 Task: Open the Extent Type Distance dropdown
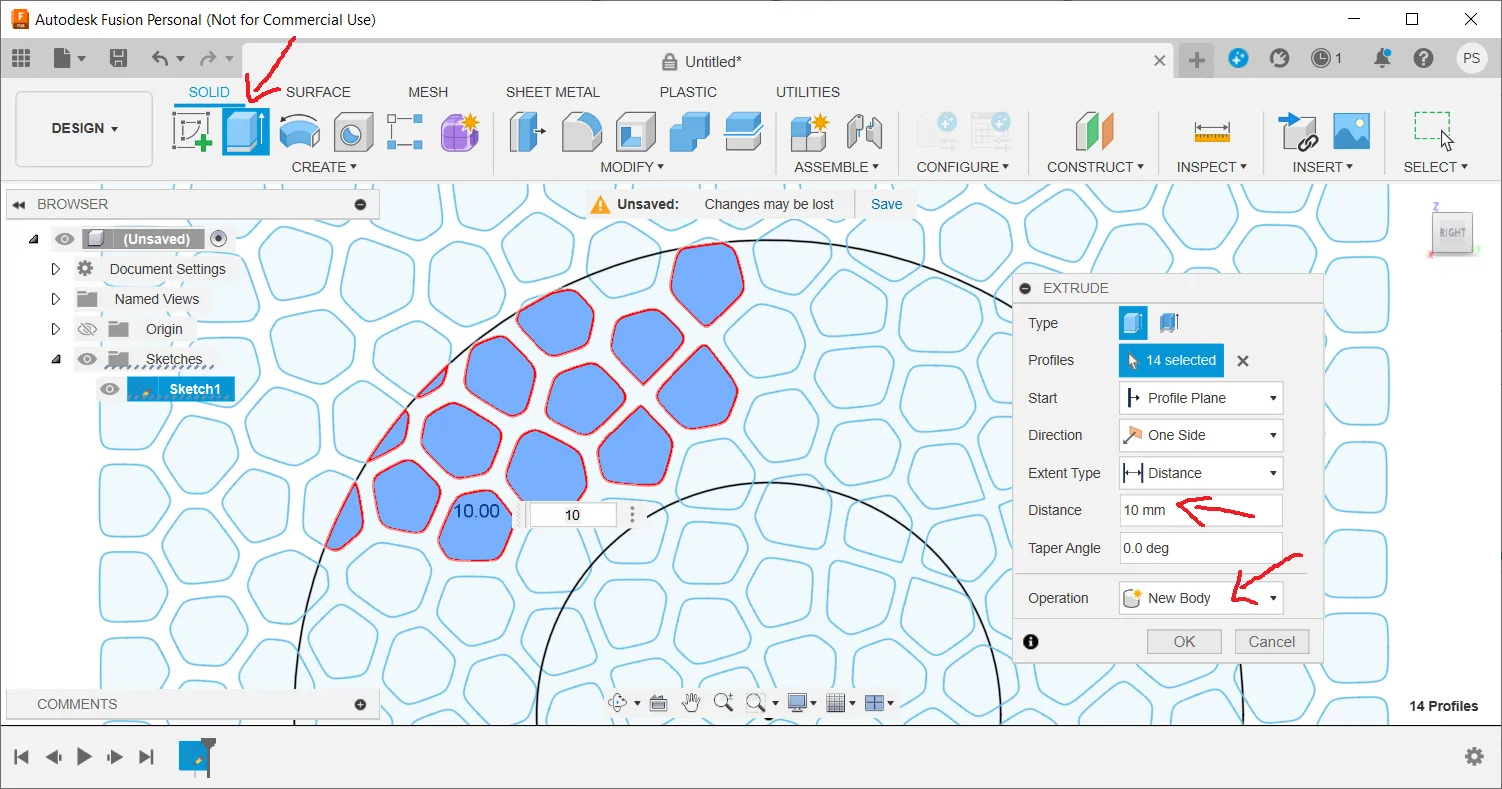tap(1201, 473)
